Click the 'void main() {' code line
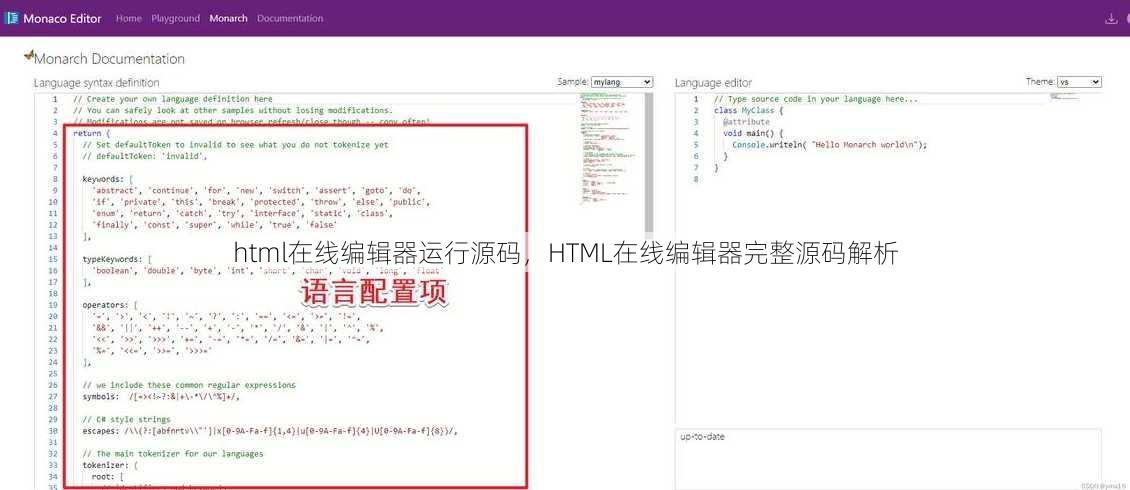Screen dimensions: 1130x490 point(752,133)
